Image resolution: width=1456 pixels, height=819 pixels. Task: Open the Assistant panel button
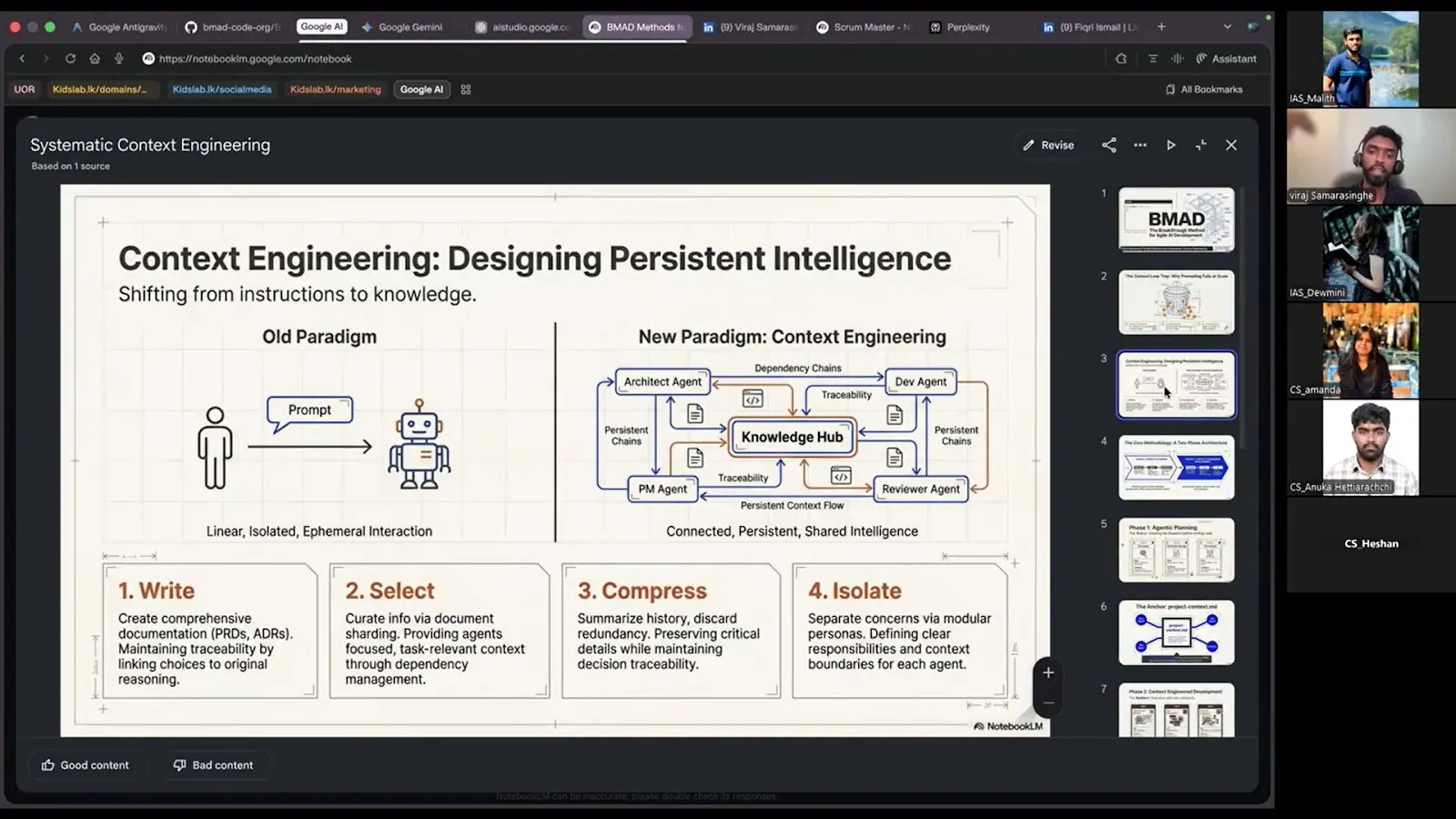[1226, 58]
